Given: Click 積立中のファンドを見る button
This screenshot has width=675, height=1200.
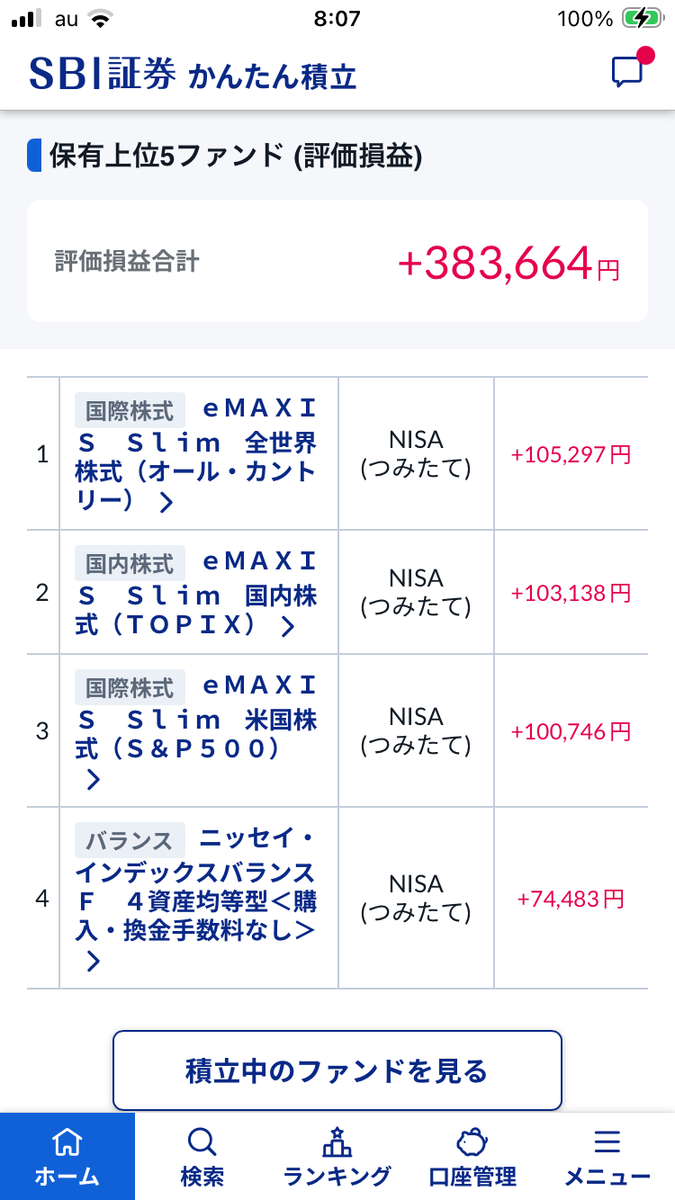Looking at the screenshot, I should pyautogui.click(x=337, y=1071).
